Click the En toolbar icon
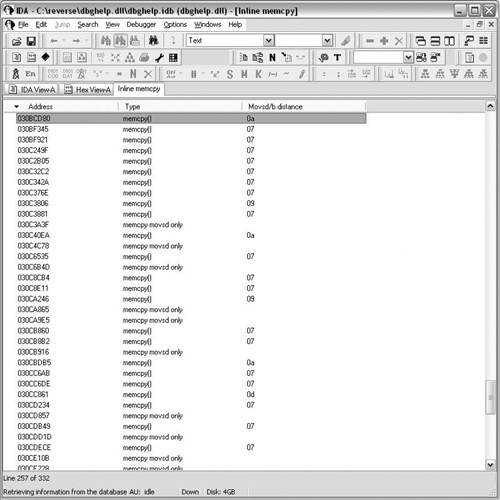This screenshot has width=500, height=500. tap(30, 74)
